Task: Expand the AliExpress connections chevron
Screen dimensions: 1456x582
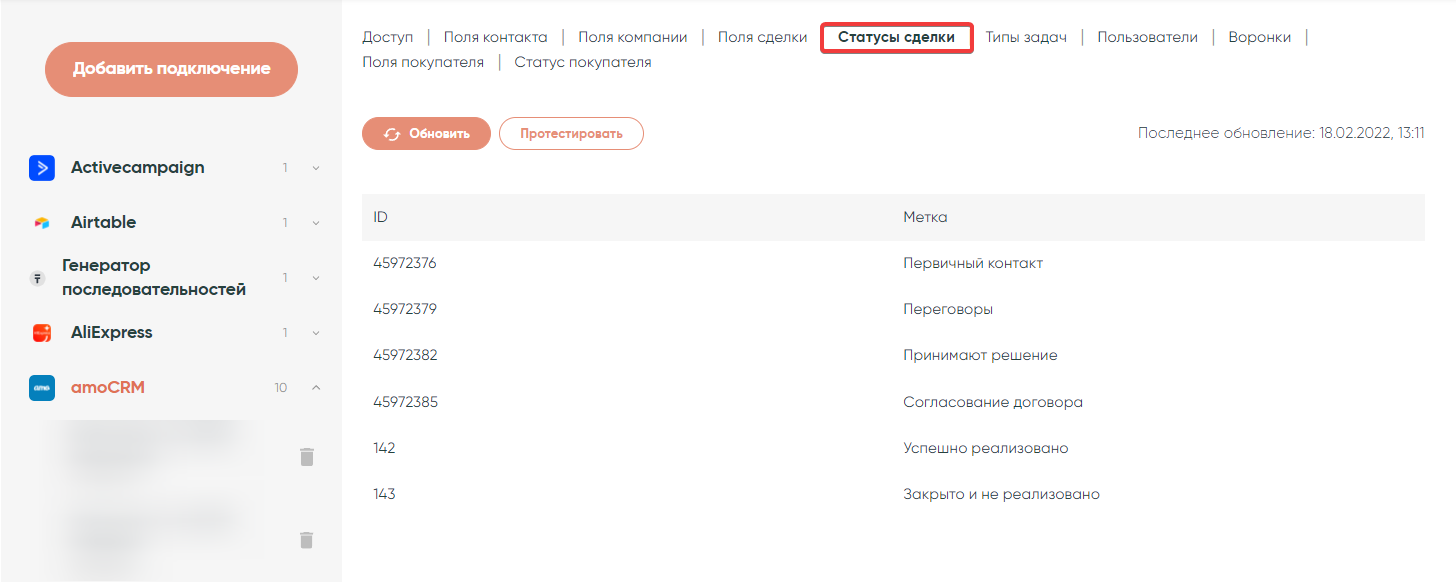Action: click(x=316, y=333)
